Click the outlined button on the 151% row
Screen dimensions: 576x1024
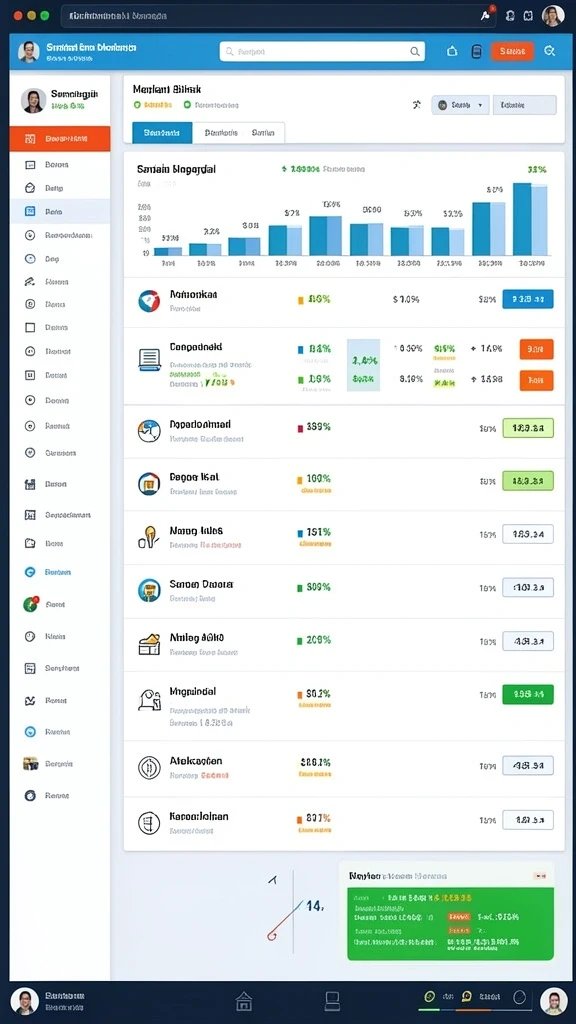pos(528,534)
